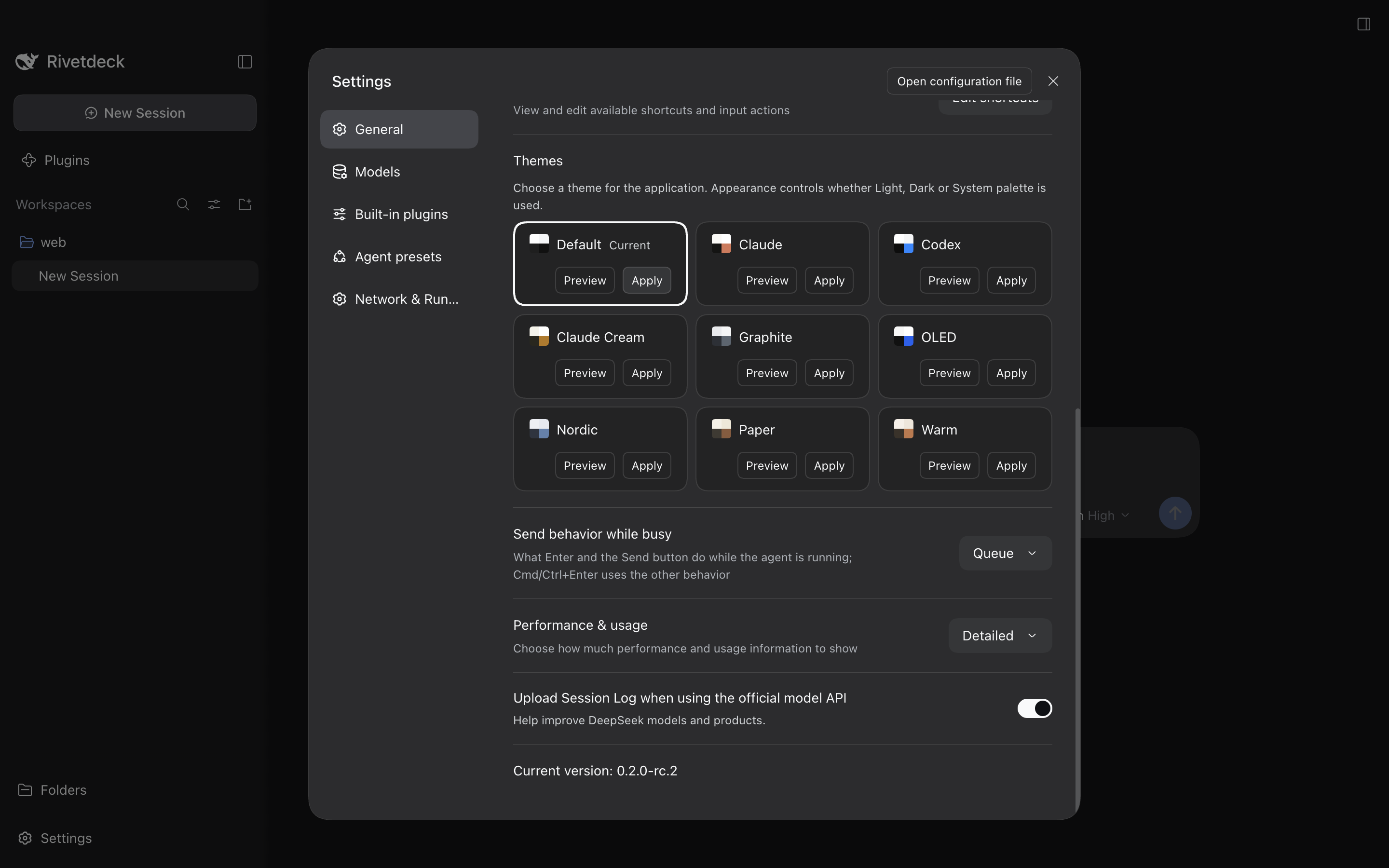Collapse the left sidebar panel icon

[245, 61]
